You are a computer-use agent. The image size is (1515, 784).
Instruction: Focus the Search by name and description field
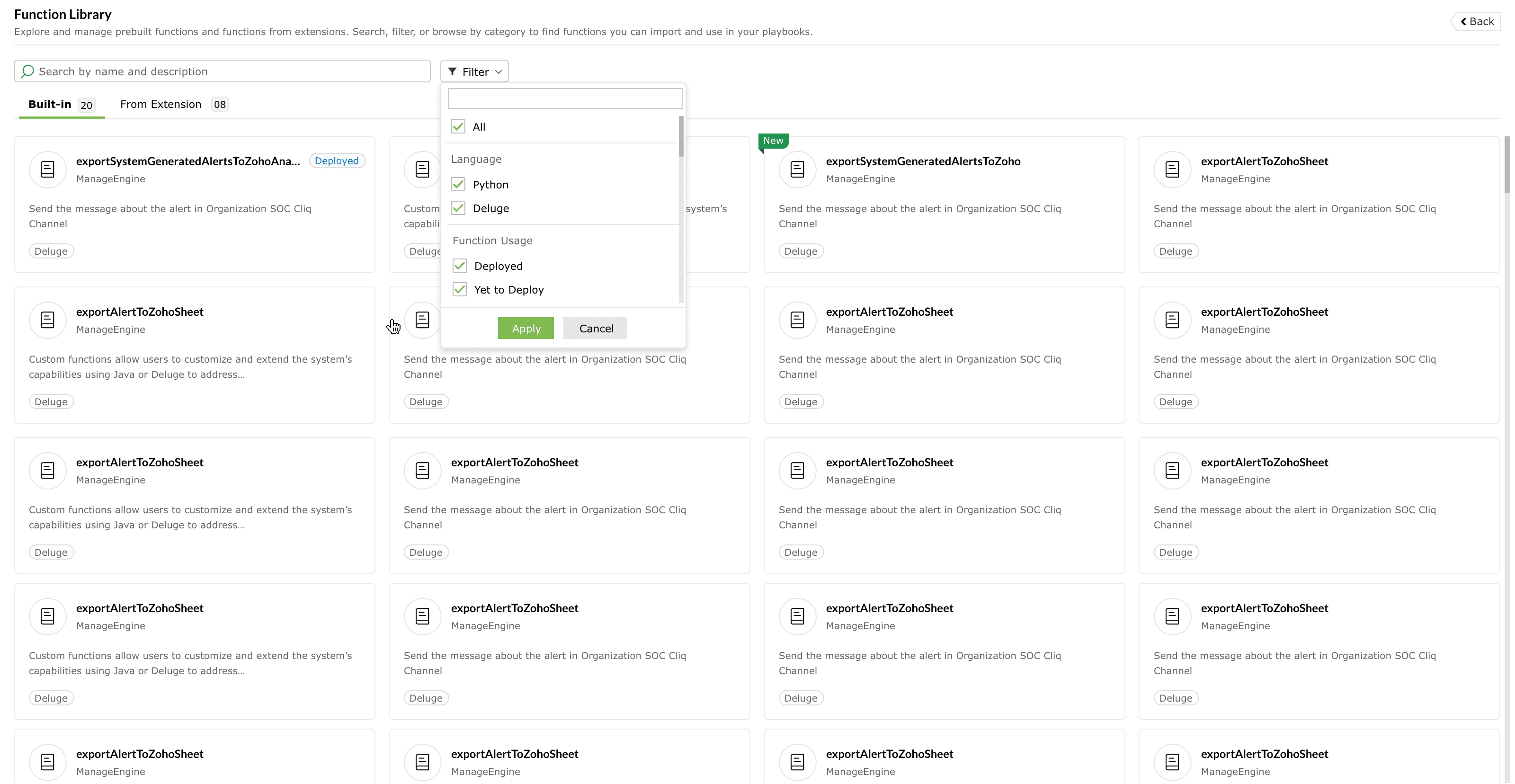tap(223, 71)
